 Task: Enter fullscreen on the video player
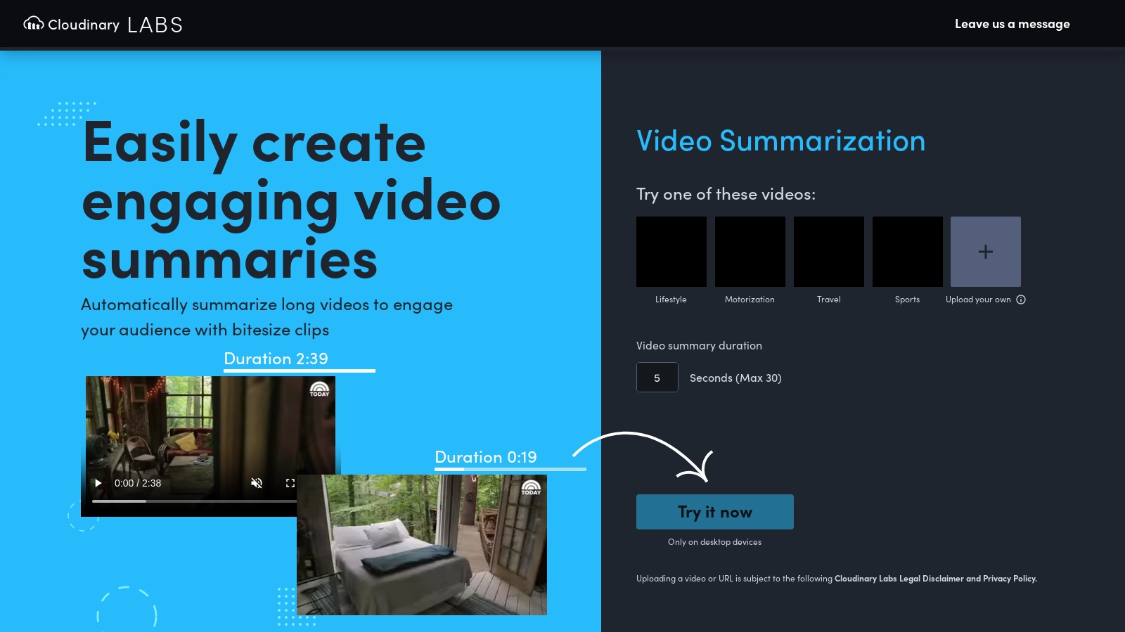click(290, 482)
